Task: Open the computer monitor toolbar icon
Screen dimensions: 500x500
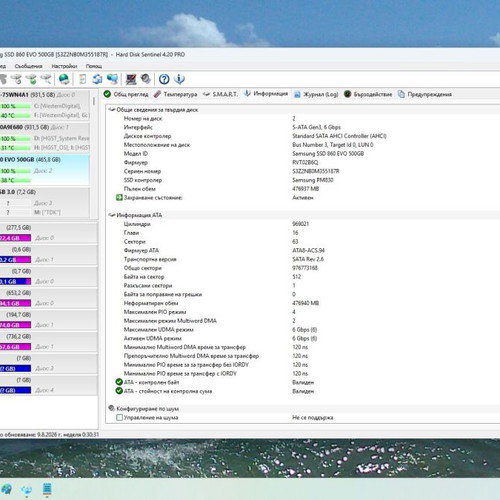Action: coord(131,79)
